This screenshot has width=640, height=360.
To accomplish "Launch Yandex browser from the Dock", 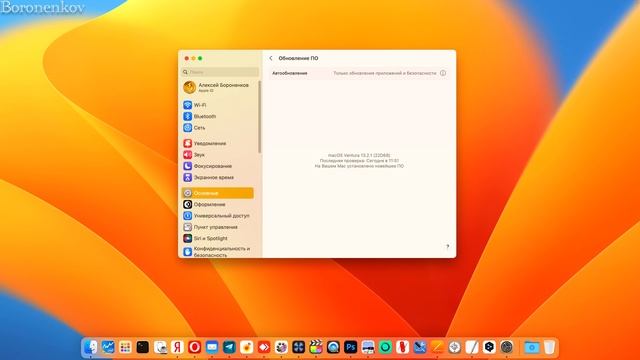I will click(177, 347).
